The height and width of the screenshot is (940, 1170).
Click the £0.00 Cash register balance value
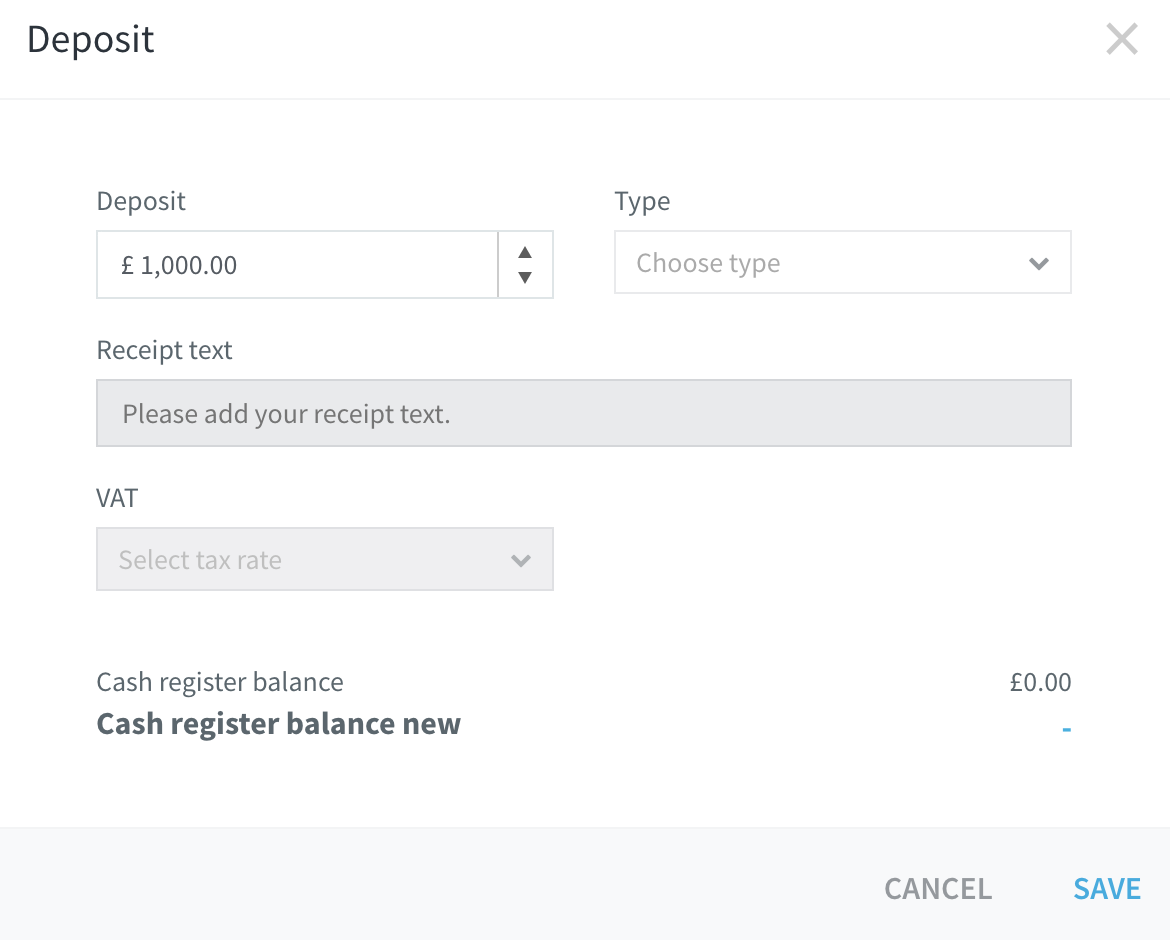1040,682
